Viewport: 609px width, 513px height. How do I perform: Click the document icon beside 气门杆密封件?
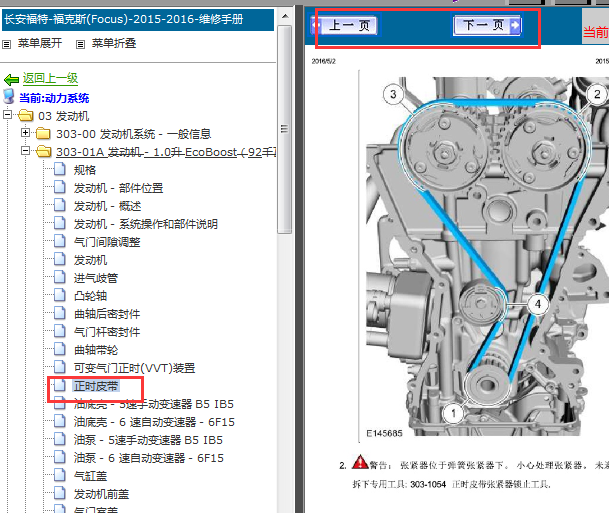pyautogui.click(x=59, y=331)
